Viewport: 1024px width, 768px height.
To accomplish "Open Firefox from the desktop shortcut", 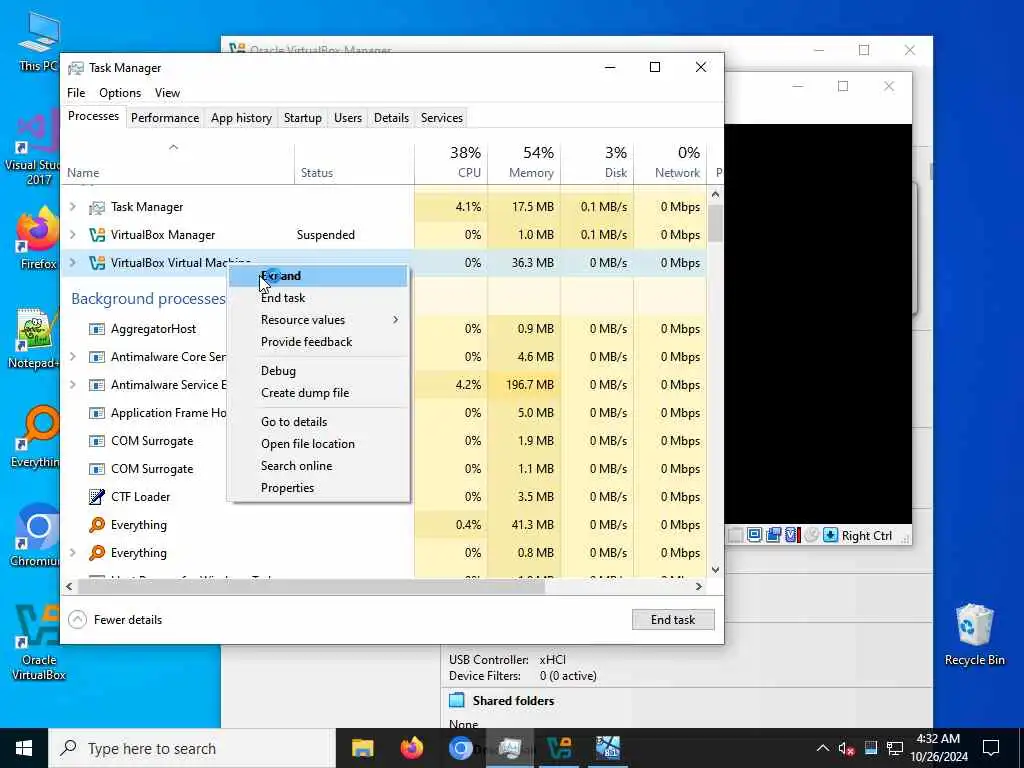I will point(37,238).
